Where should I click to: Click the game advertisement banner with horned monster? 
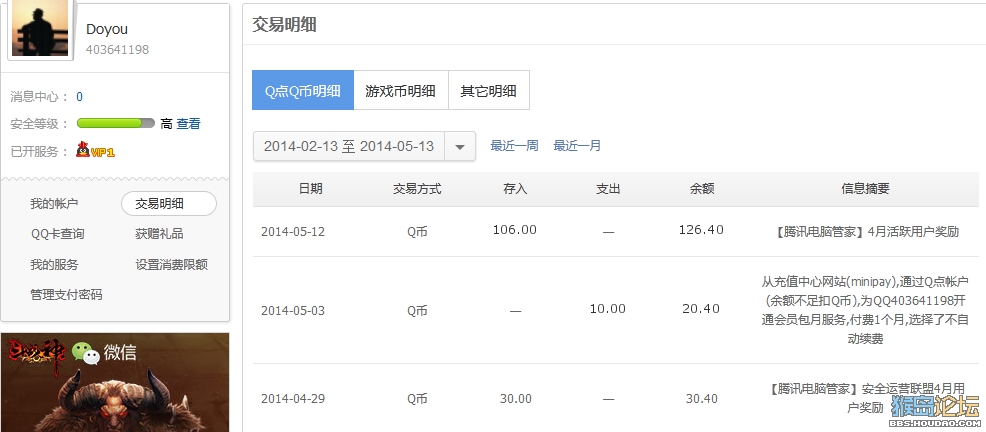(115, 382)
